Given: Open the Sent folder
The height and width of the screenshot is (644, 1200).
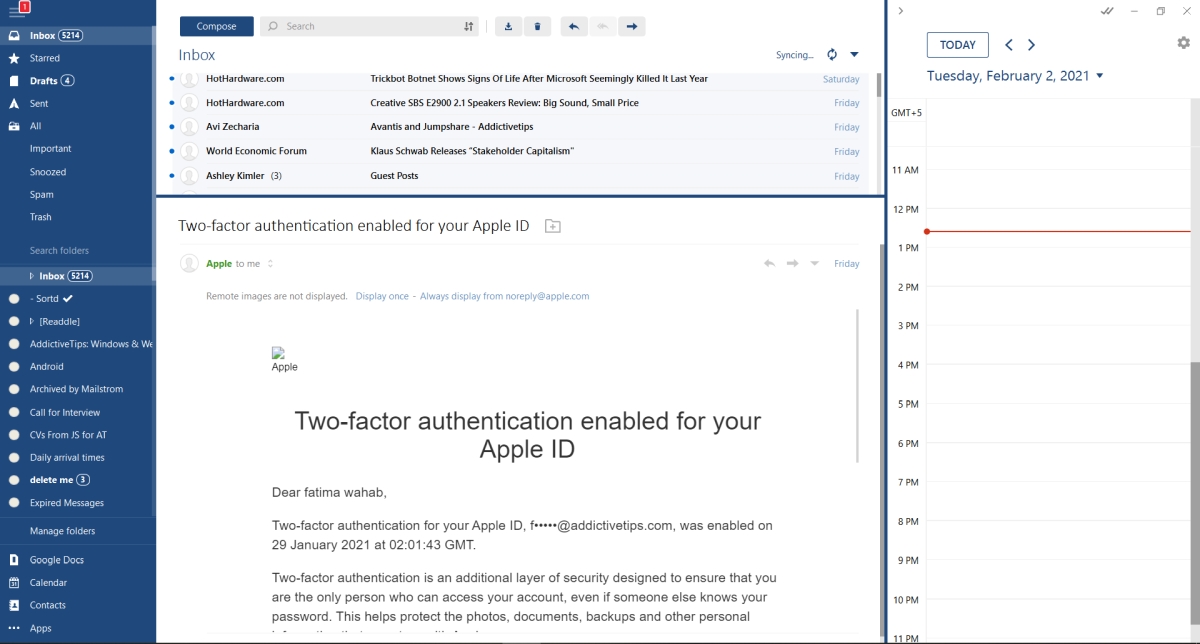Looking at the screenshot, I should coord(39,104).
